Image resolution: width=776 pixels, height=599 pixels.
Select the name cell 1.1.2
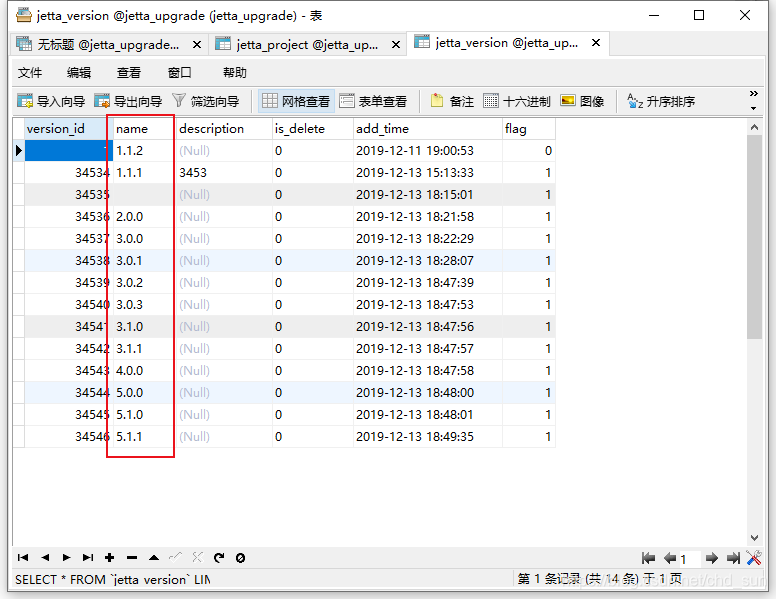pyautogui.click(x=144, y=150)
